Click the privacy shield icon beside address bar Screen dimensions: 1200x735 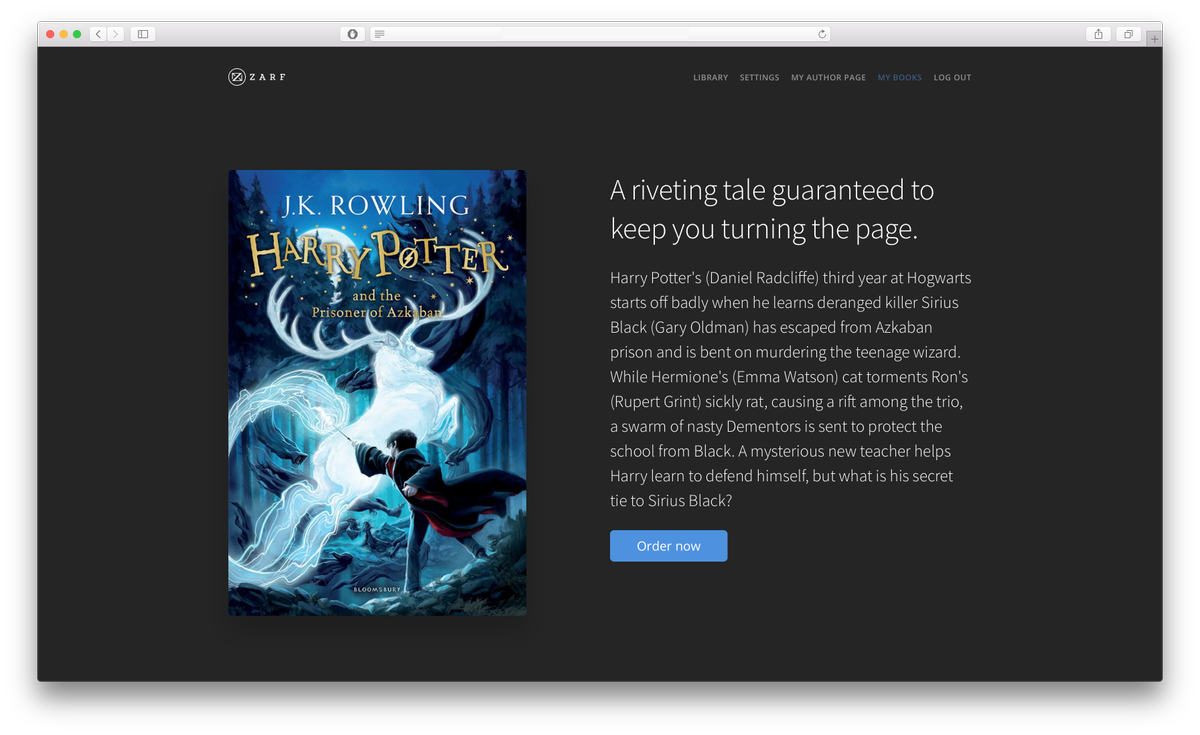[x=352, y=34]
